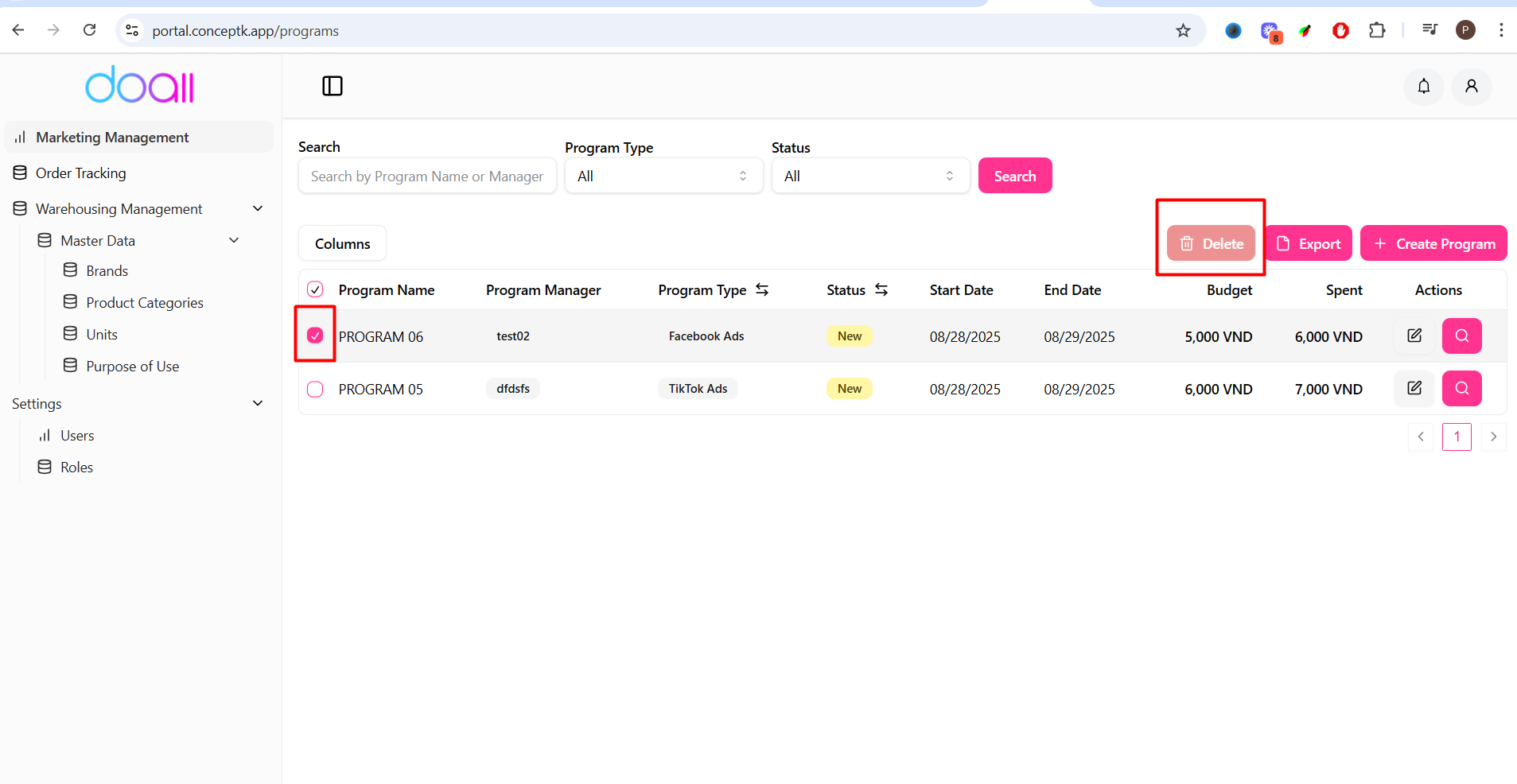Collapse the Warehousing Management section
This screenshot has width=1517, height=784.
[258, 208]
